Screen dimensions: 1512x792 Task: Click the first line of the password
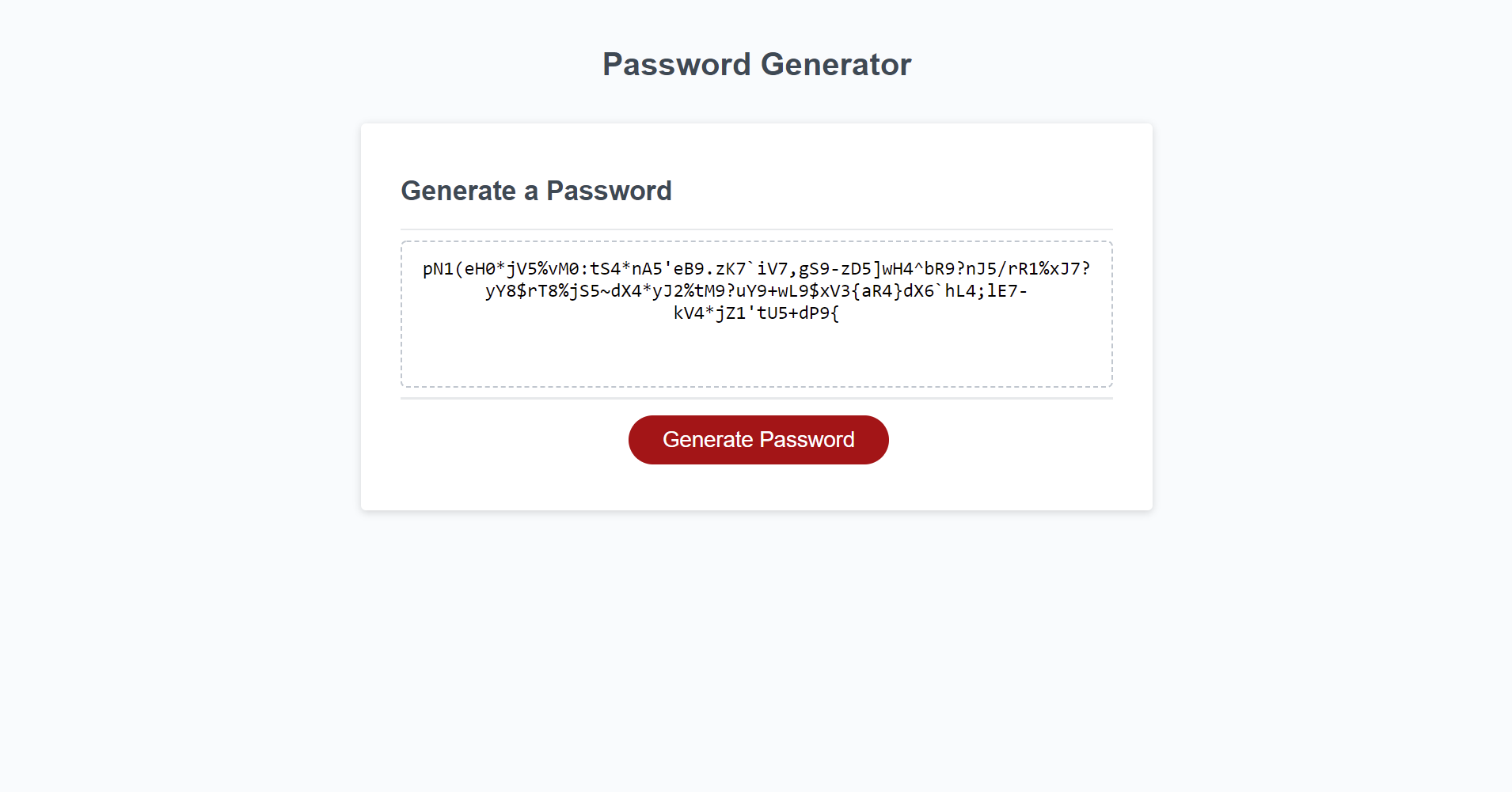[x=757, y=269]
